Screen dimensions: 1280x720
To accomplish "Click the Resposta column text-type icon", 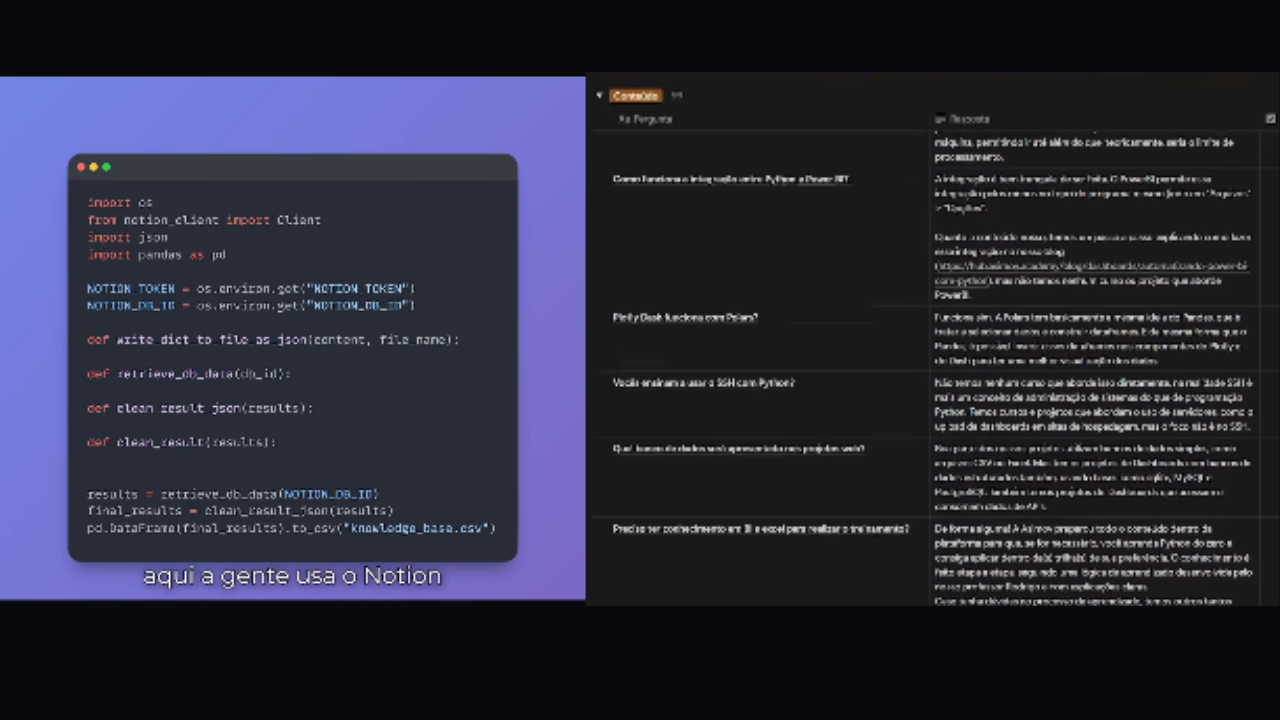I will pos(940,119).
